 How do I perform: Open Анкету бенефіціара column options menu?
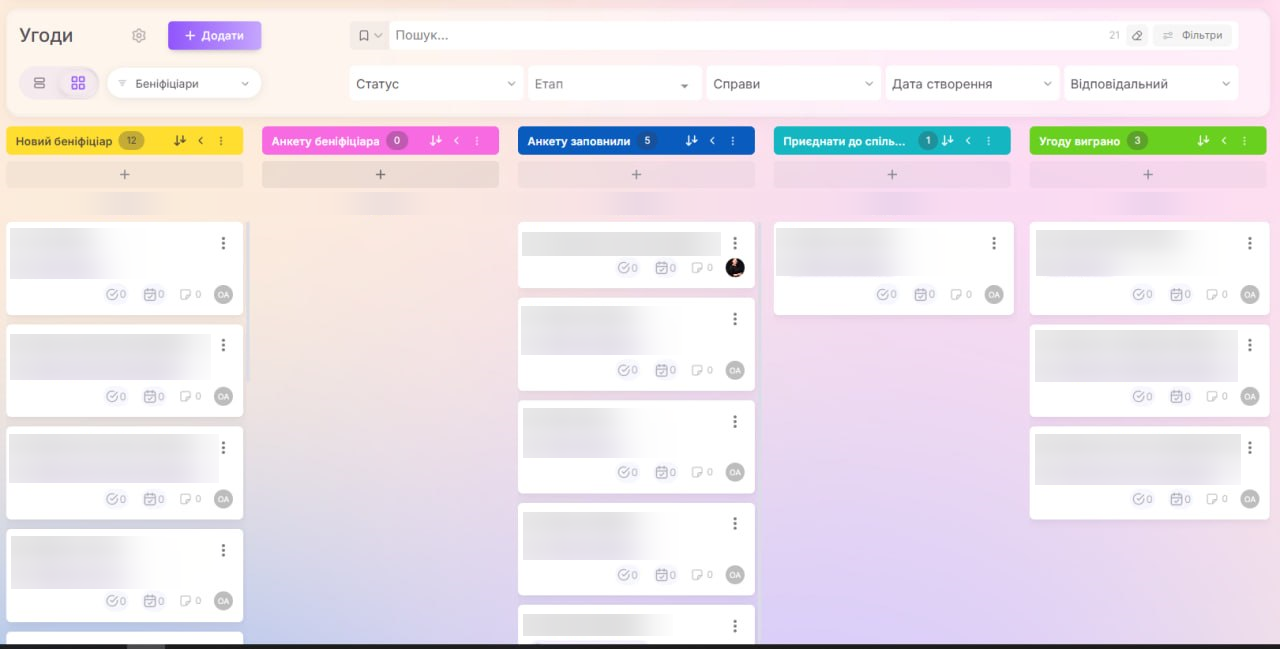click(x=477, y=141)
